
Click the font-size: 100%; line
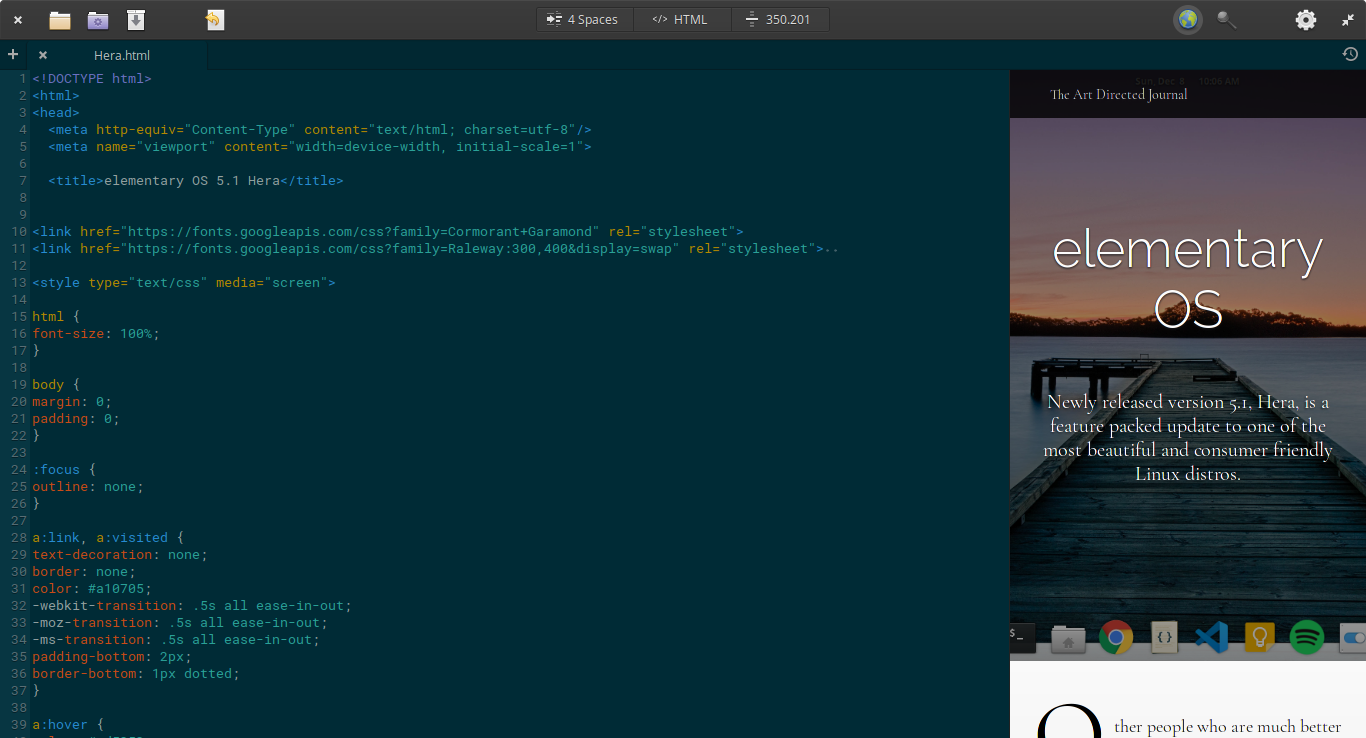click(96, 334)
